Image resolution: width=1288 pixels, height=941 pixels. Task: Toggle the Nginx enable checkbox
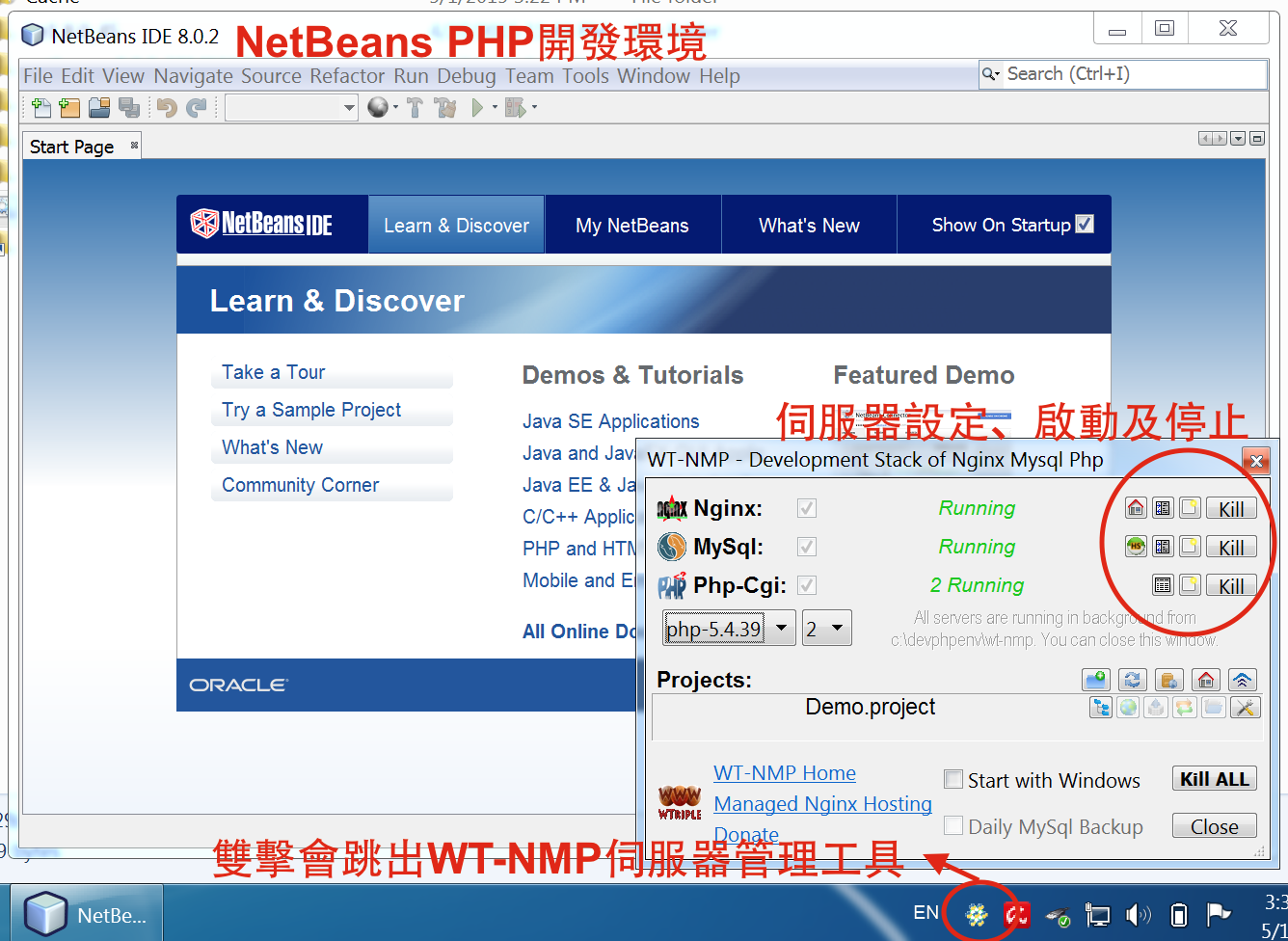click(807, 508)
